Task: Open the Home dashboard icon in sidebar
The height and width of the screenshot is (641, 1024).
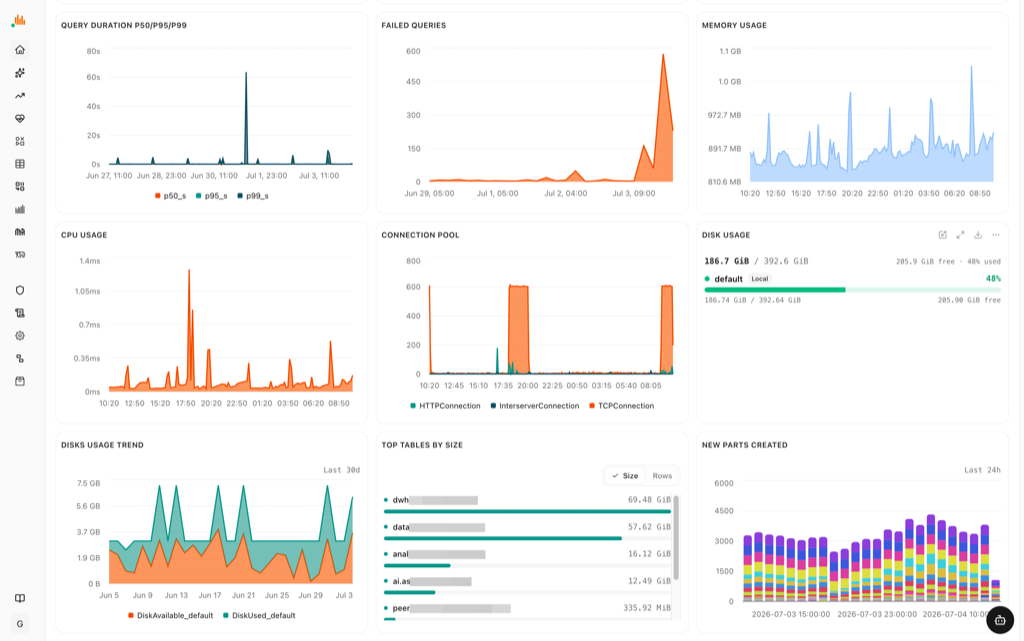Action: (x=20, y=50)
